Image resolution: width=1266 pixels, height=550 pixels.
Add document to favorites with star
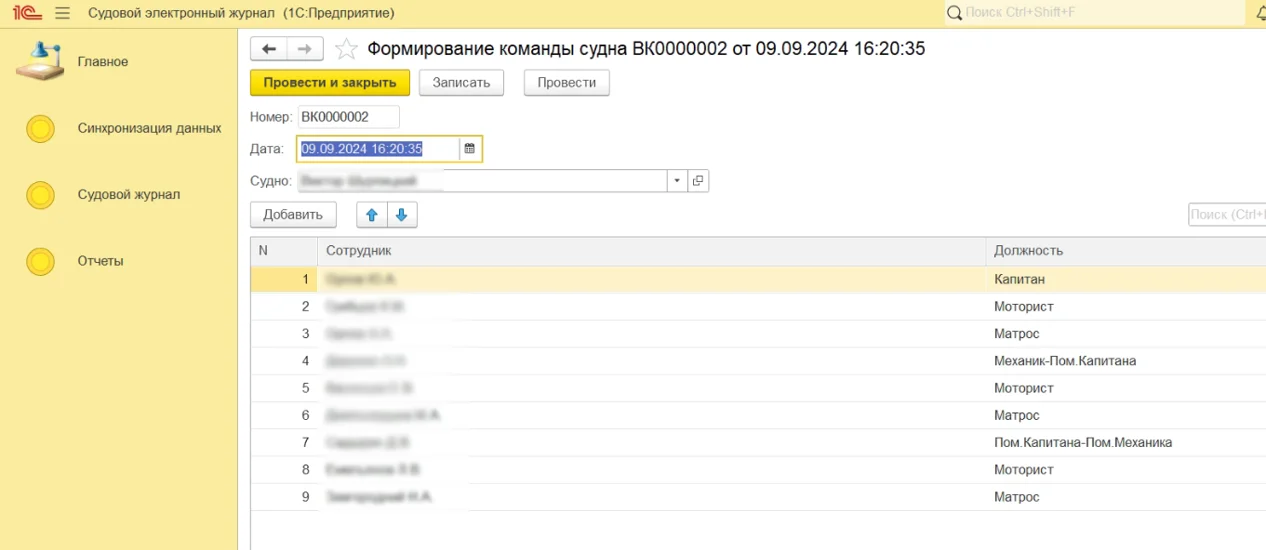[x=346, y=49]
